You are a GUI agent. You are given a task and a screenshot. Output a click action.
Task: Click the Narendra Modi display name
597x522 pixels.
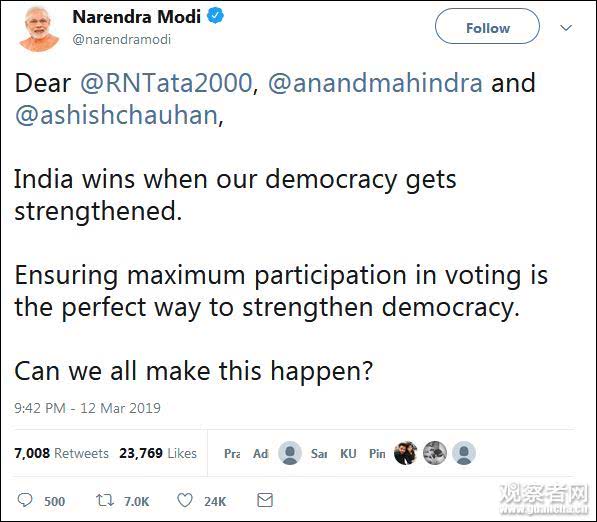tap(137, 17)
